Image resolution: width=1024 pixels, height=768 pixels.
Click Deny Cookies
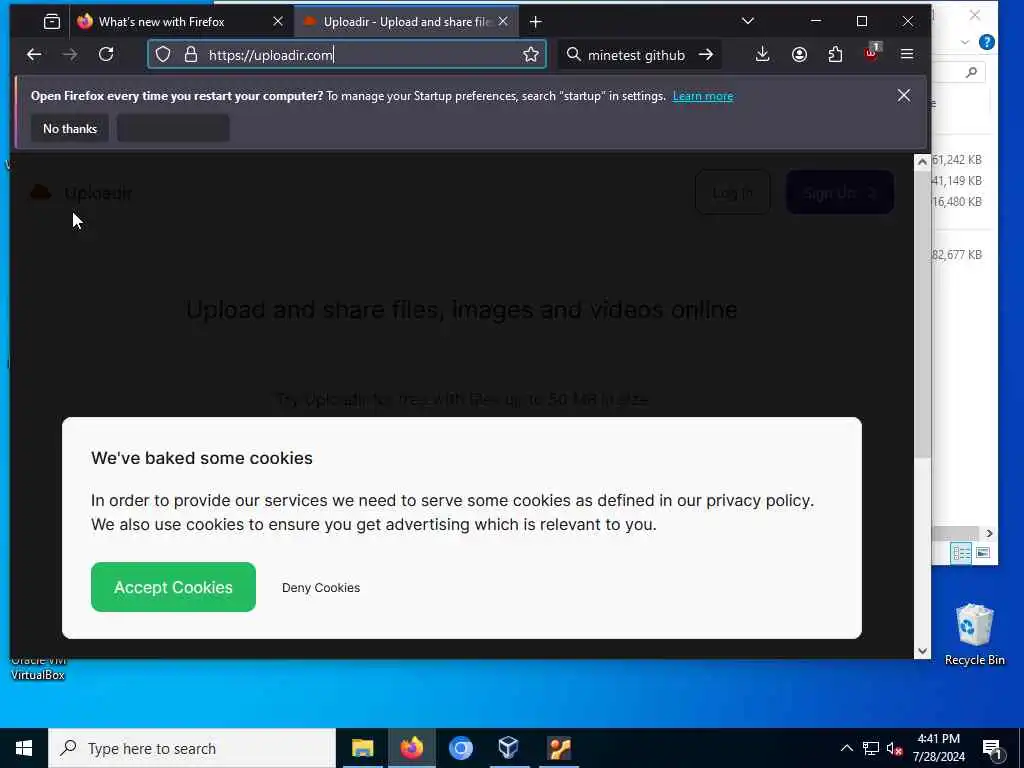321,588
